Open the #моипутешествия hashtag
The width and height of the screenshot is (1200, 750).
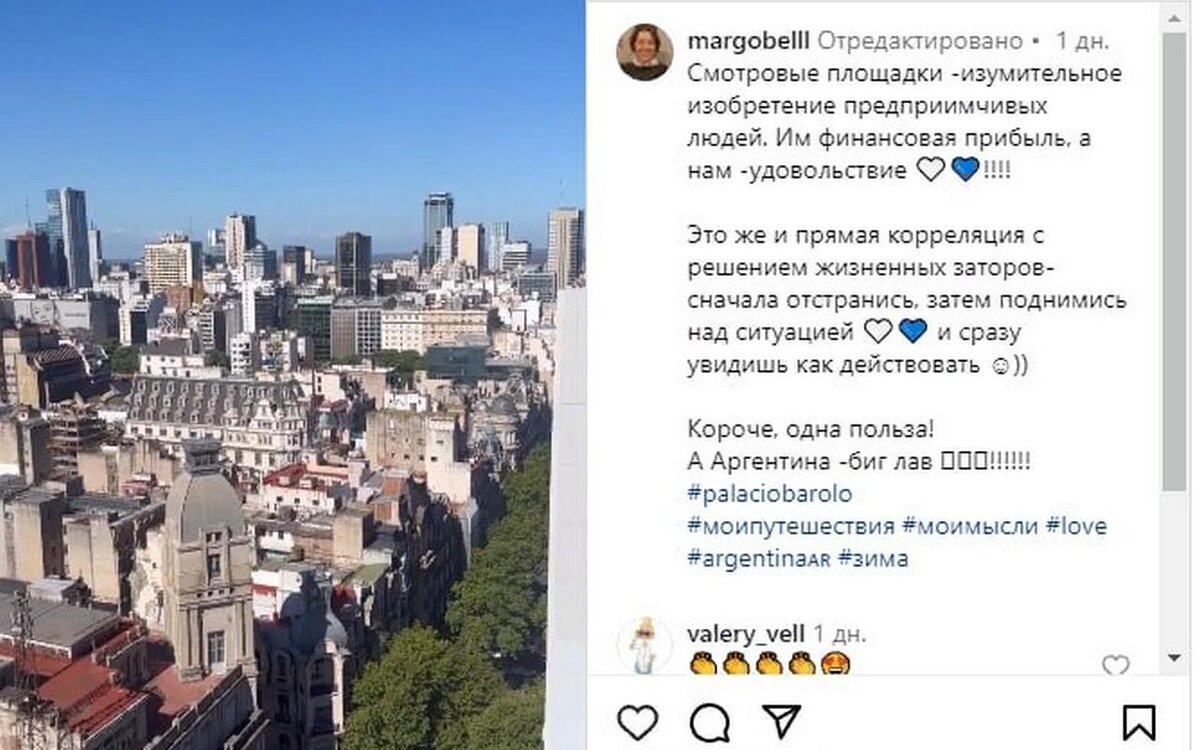tap(791, 526)
